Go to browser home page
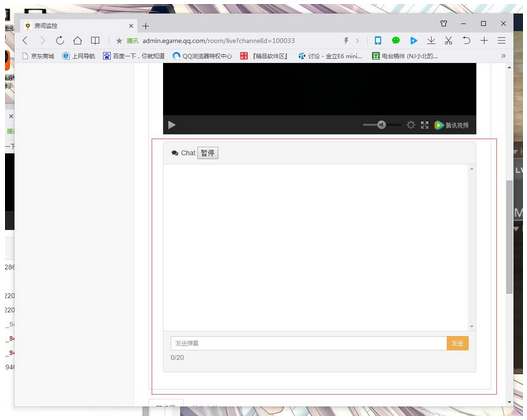This screenshot has height=420, width=527. click(x=78, y=41)
